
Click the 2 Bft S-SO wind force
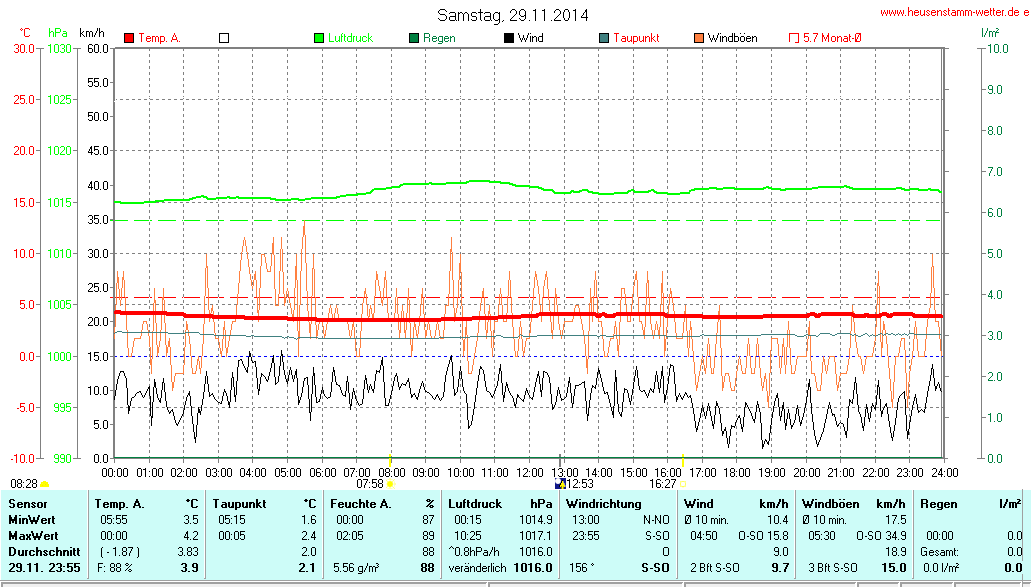pos(715,568)
